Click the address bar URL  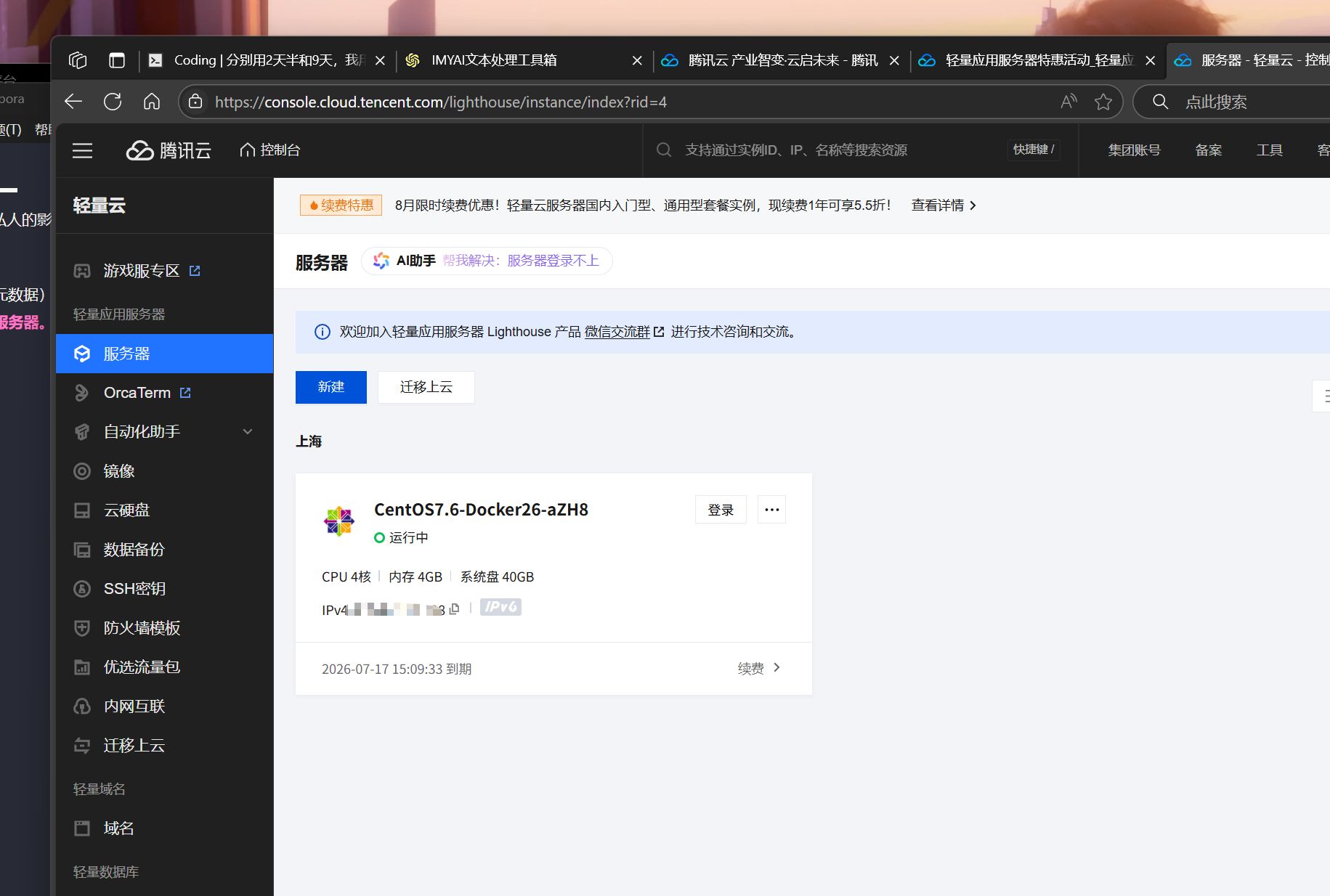tap(441, 102)
